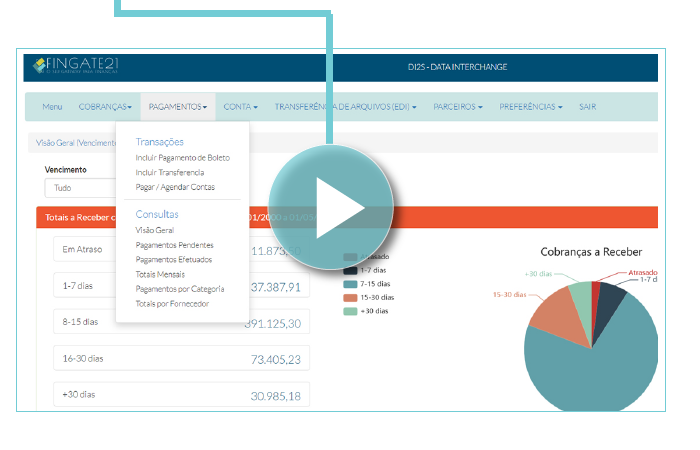Choose Pagamentos por Categoria
The image size is (700, 450).
(x=179, y=289)
